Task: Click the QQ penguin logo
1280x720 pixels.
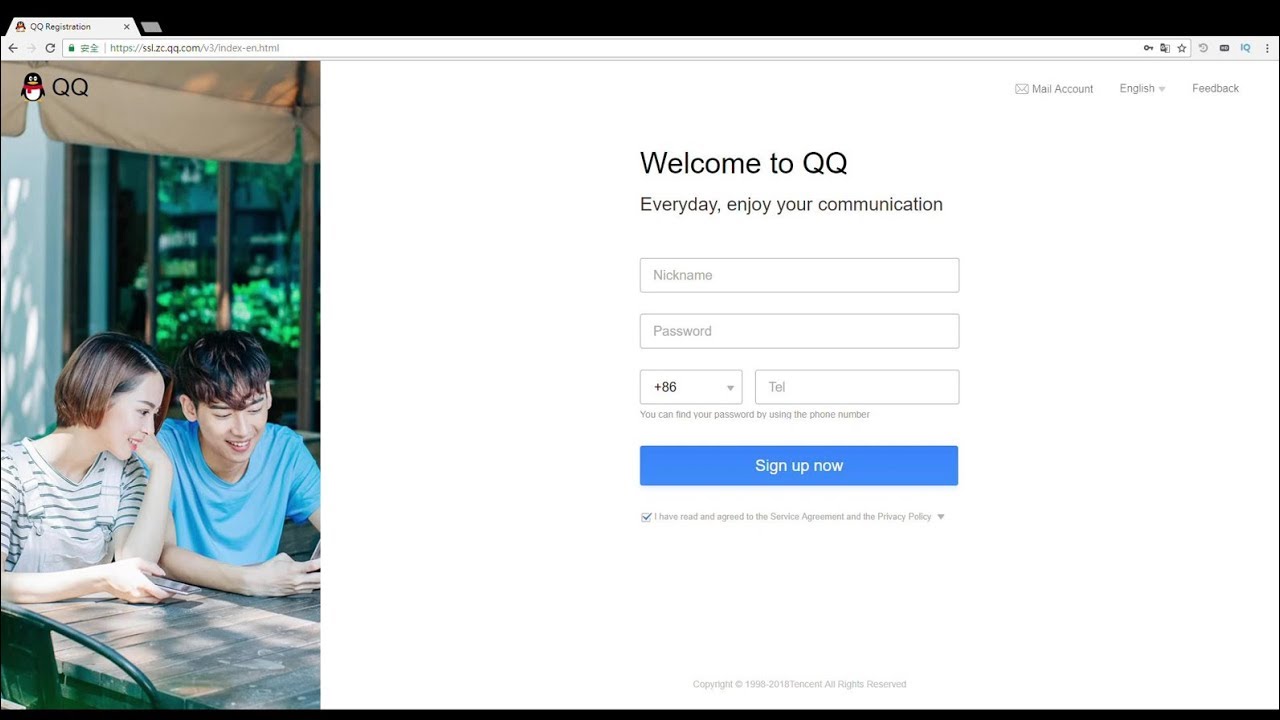Action: click(33, 87)
